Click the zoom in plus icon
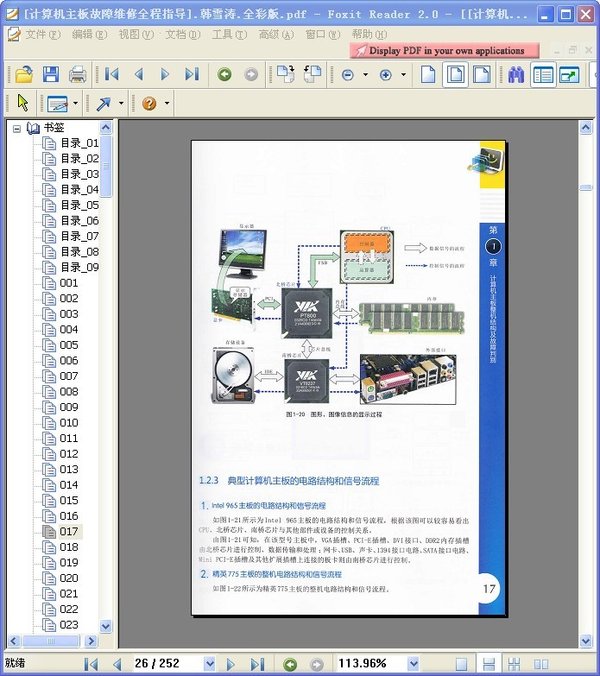This screenshot has height=676, width=600. pos(385,75)
